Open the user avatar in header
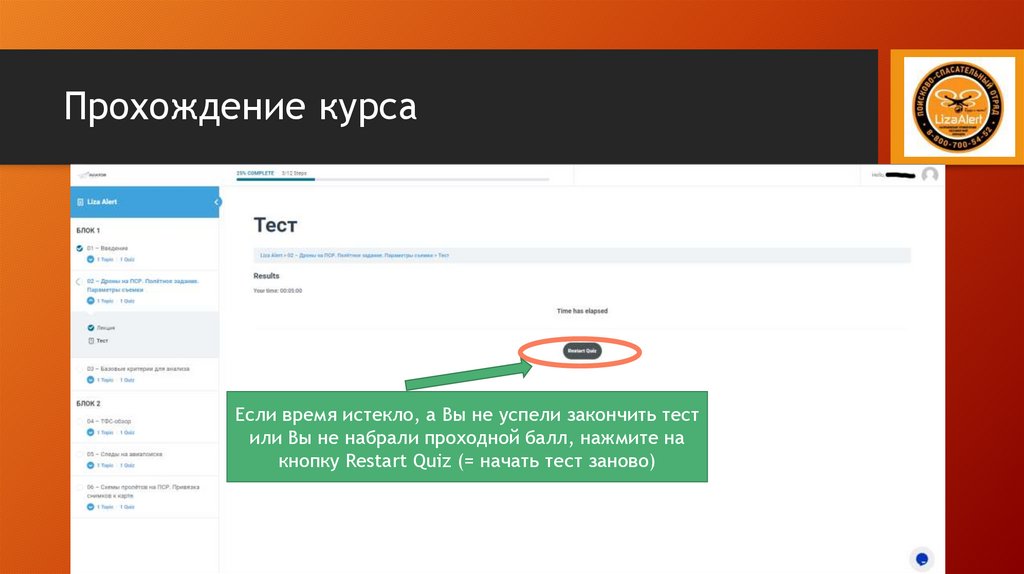Screen dimensions: 1024x574 pyautogui.click(x=930, y=175)
